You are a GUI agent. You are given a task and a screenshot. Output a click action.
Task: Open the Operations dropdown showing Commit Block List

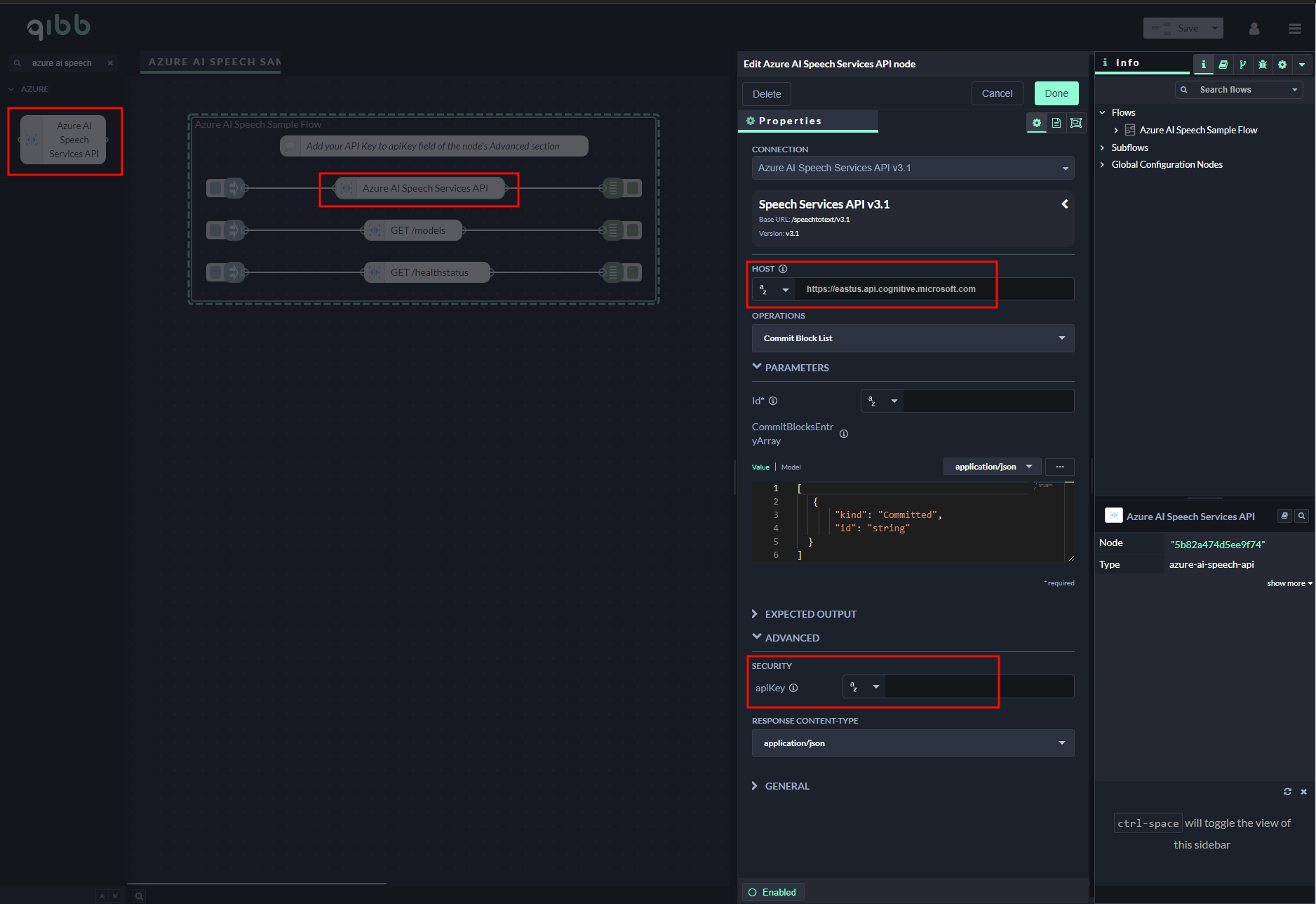click(x=913, y=338)
